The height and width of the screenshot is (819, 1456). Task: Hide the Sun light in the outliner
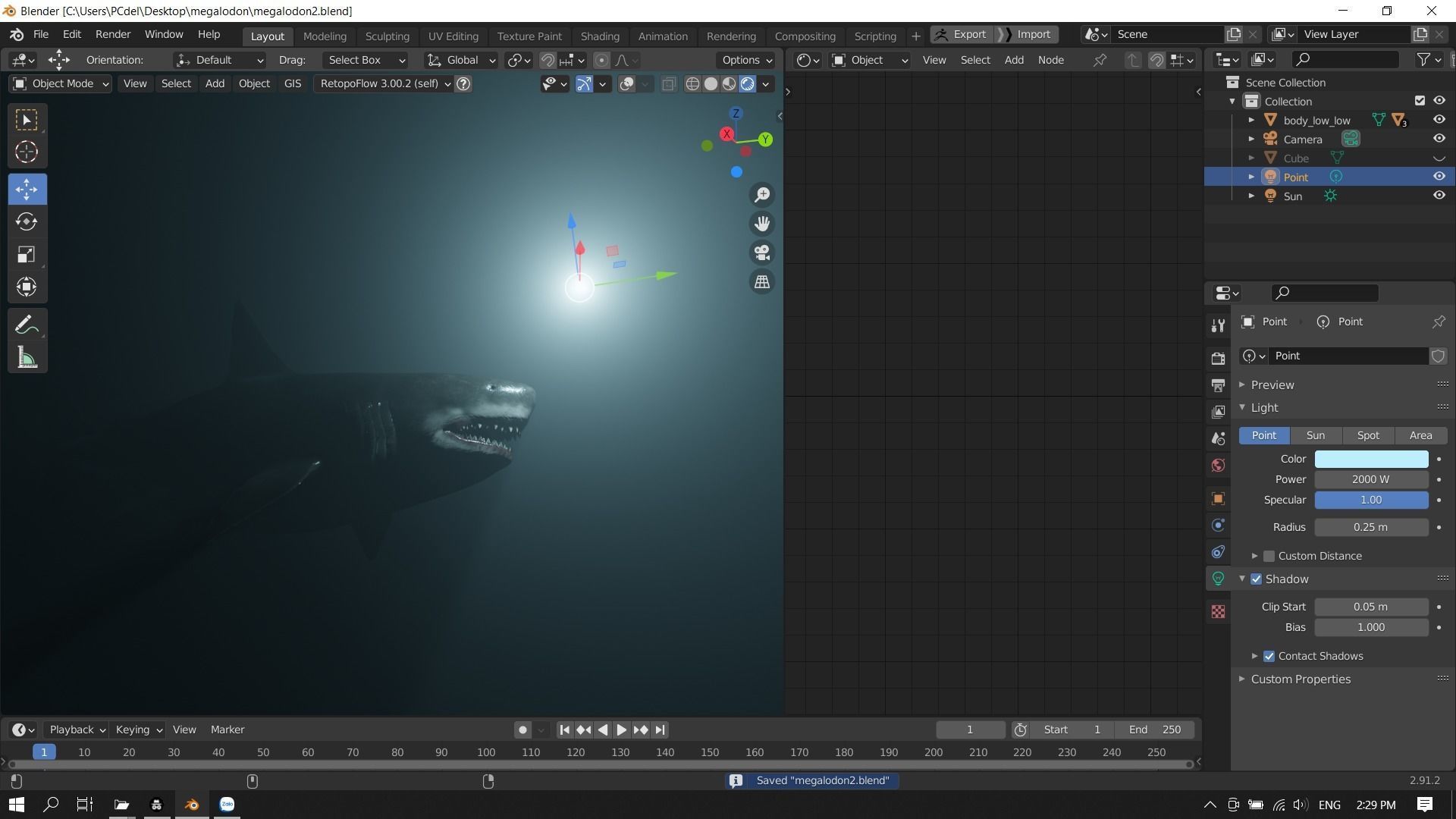click(x=1439, y=196)
